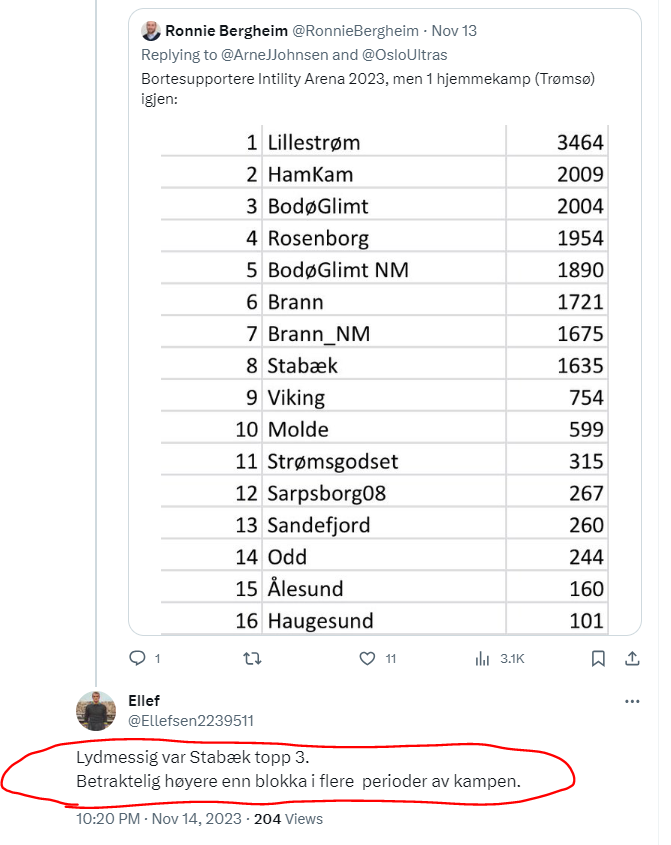Open the Ellef display name

[x=144, y=701]
